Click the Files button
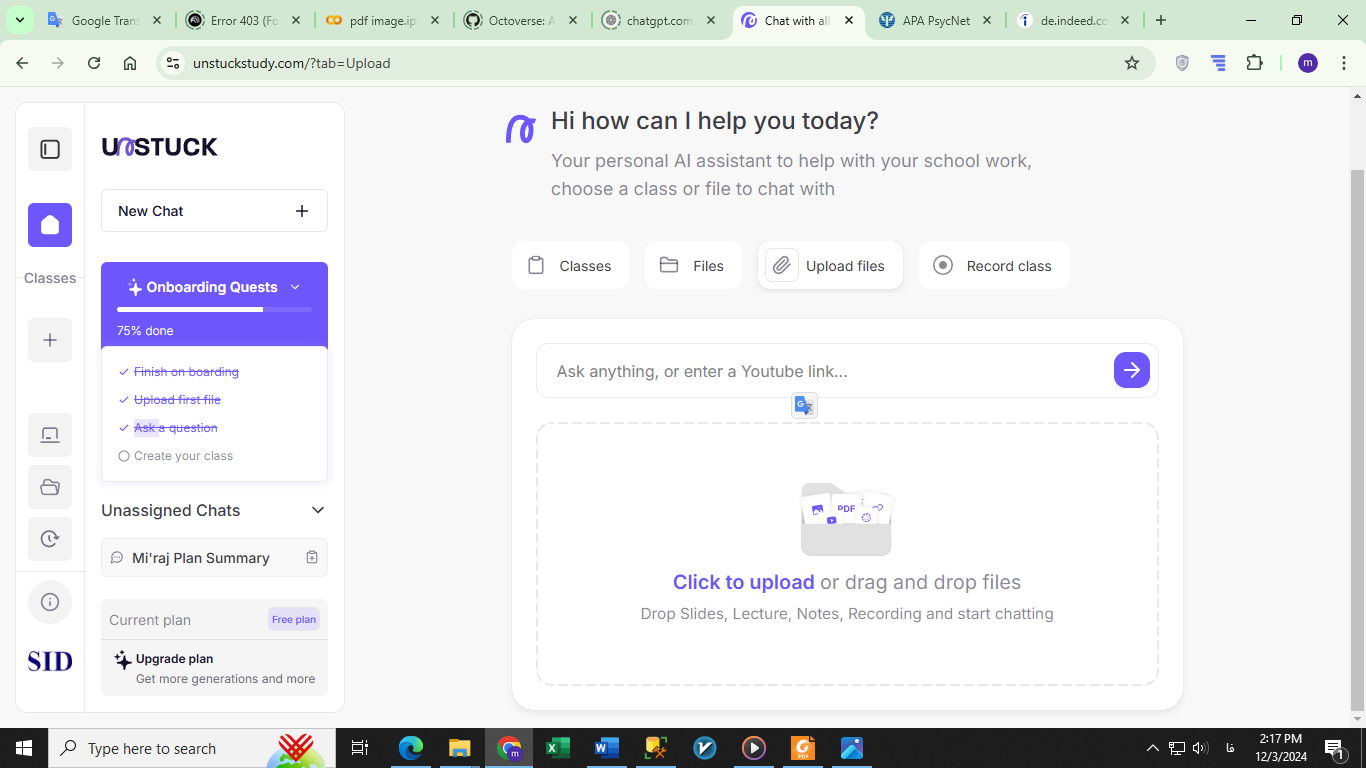1366x768 pixels. (693, 265)
